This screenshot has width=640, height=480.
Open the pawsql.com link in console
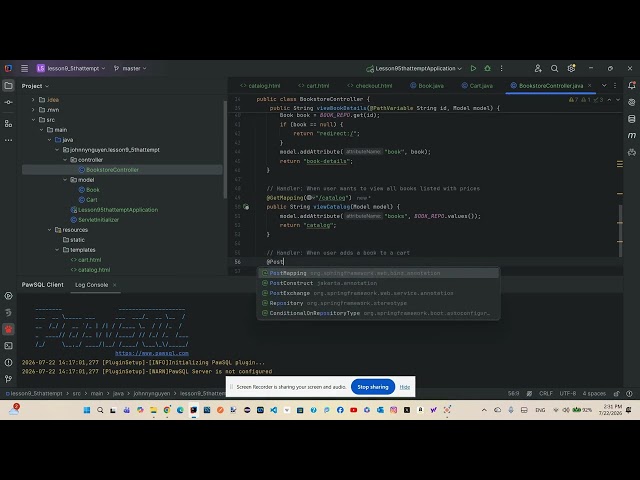[152, 353]
